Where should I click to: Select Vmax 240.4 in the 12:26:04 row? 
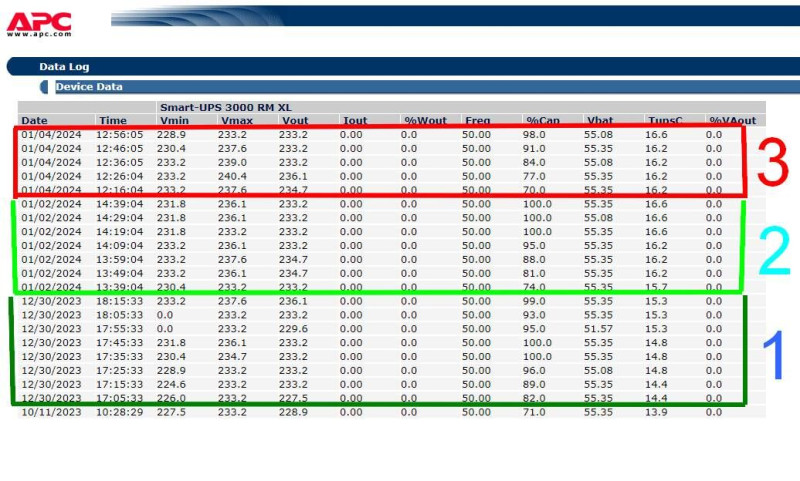click(x=232, y=176)
